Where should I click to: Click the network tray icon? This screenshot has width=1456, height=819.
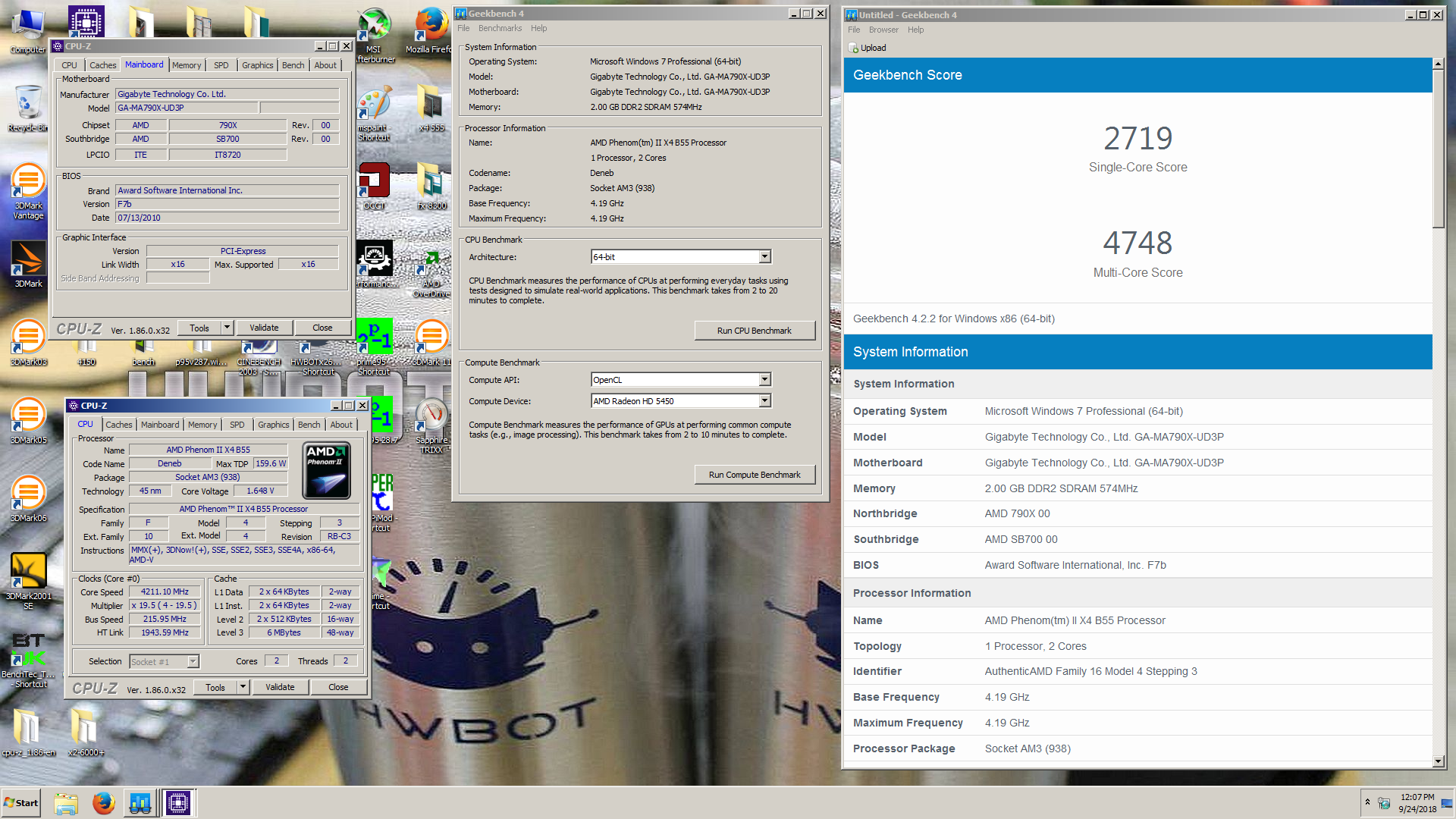coord(1384,803)
